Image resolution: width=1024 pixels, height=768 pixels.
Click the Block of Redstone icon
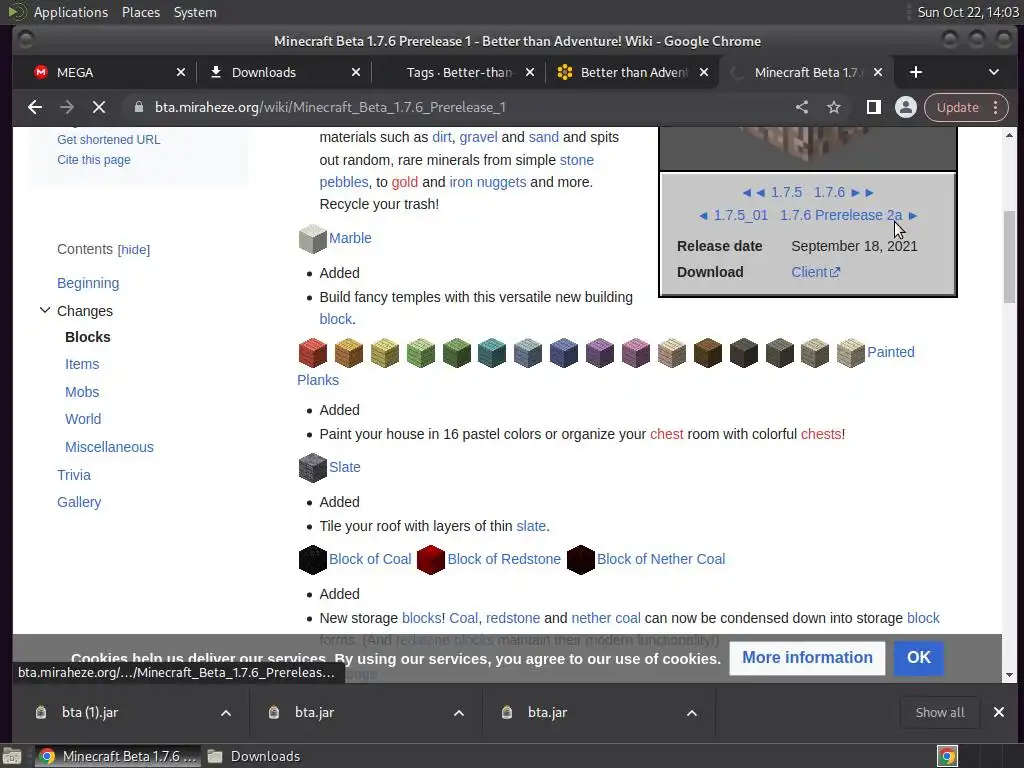430,560
